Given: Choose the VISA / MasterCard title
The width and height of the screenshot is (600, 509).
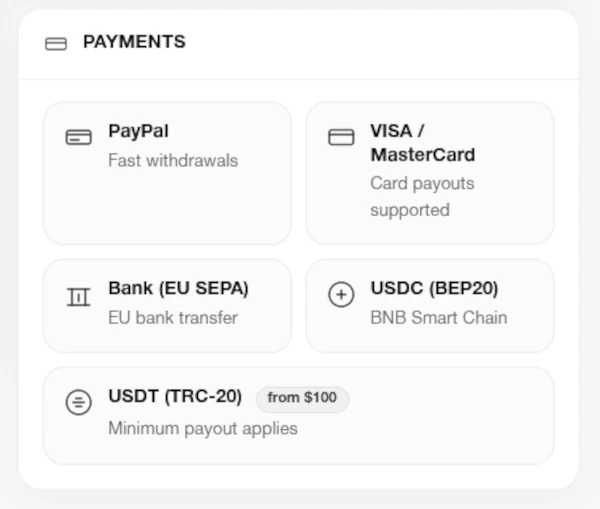Looking at the screenshot, I should click(x=422, y=143).
